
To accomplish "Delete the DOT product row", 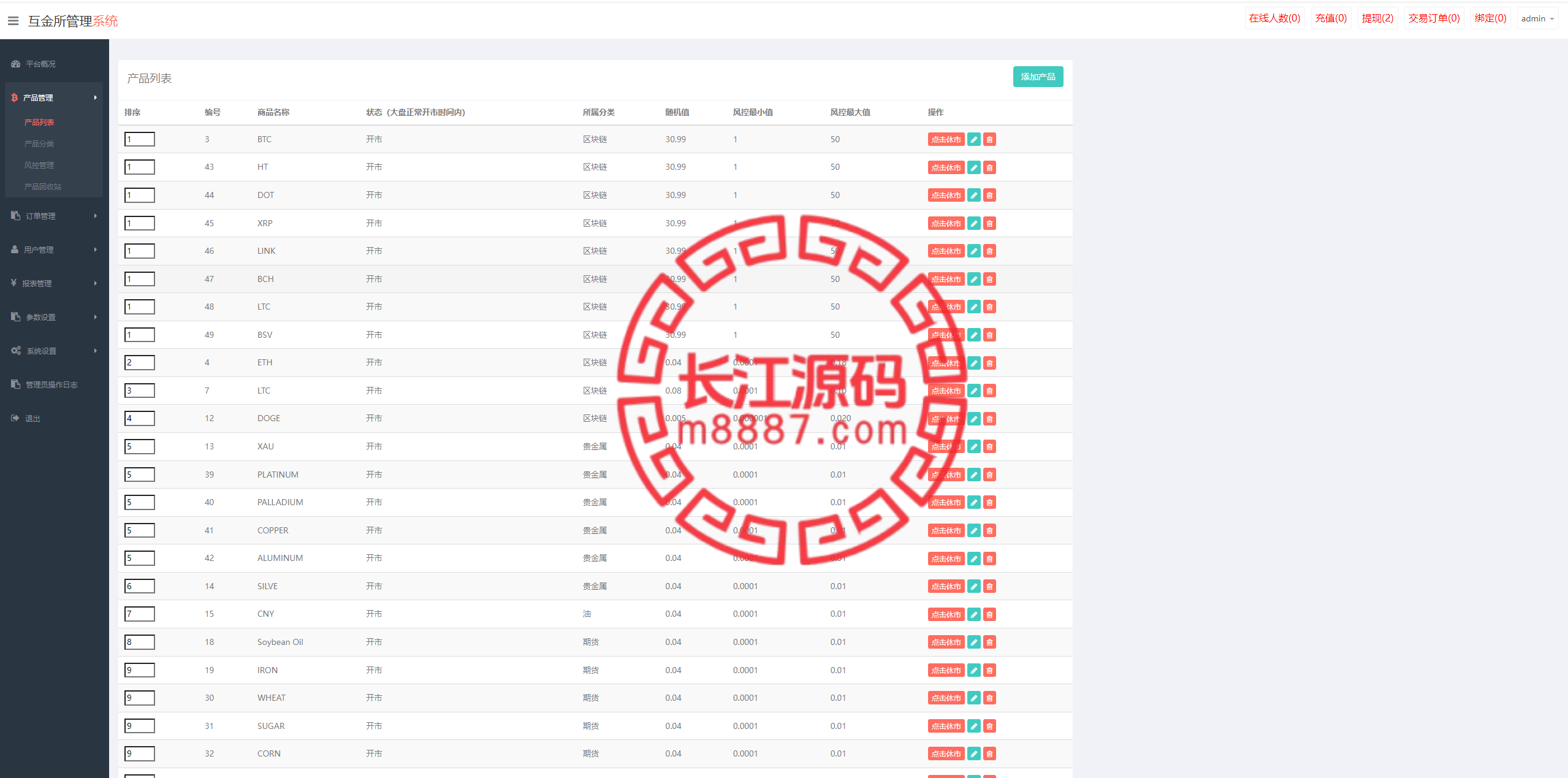I will click(x=989, y=196).
